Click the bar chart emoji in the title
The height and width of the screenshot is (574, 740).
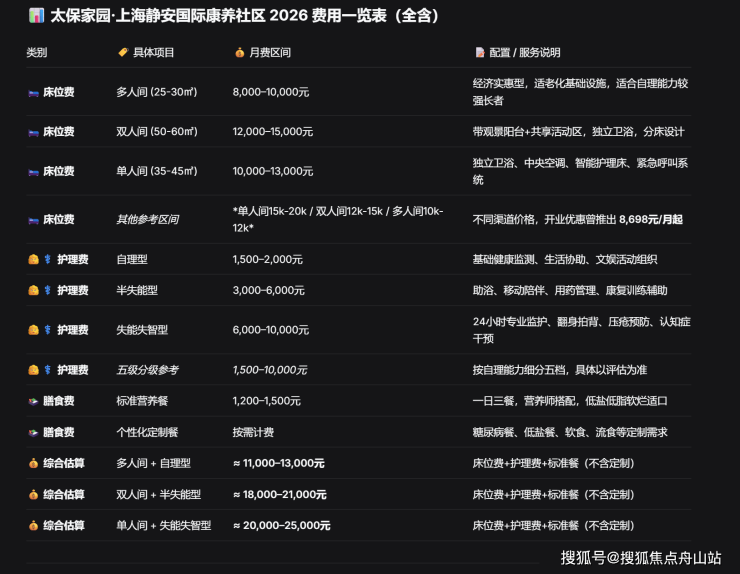point(36,16)
